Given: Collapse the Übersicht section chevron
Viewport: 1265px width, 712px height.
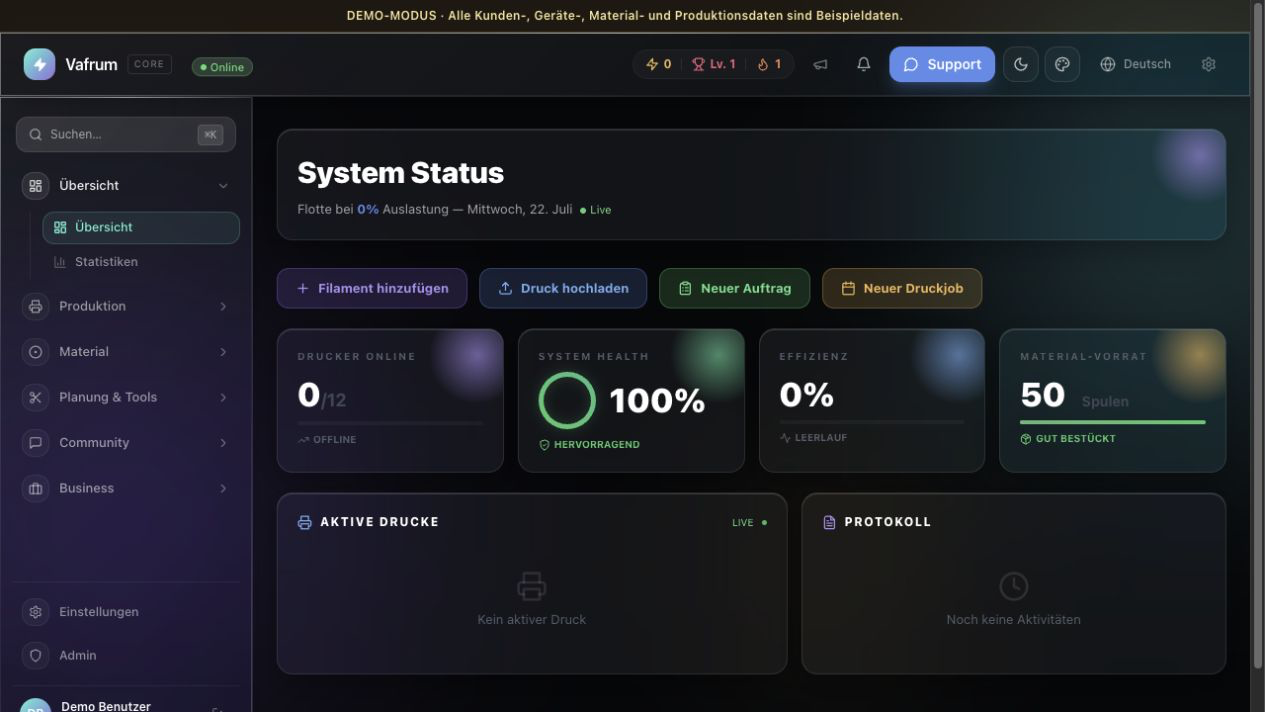Looking at the screenshot, I should pyautogui.click(x=223, y=186).
